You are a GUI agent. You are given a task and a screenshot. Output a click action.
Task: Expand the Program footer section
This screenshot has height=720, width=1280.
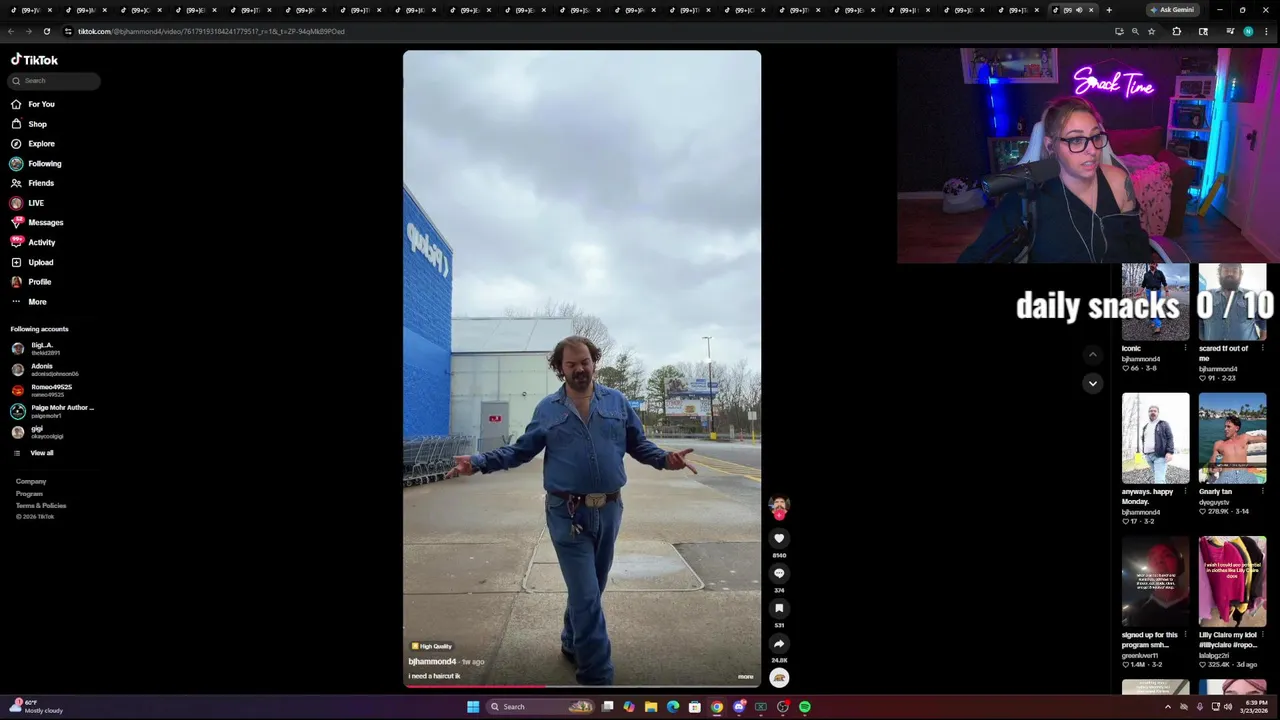tap(29, 493)
